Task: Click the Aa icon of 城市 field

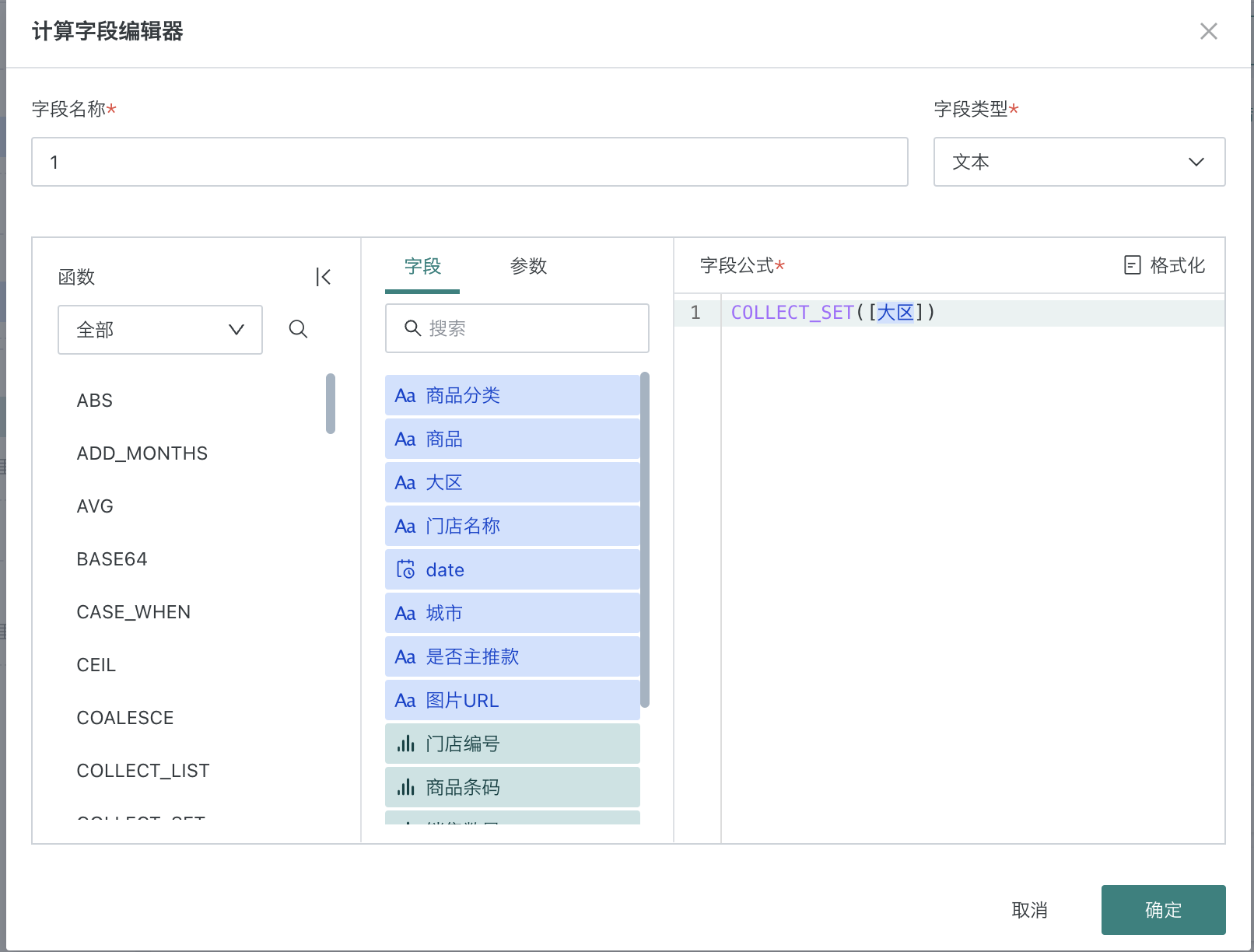Action: click(x=405, y=614)
